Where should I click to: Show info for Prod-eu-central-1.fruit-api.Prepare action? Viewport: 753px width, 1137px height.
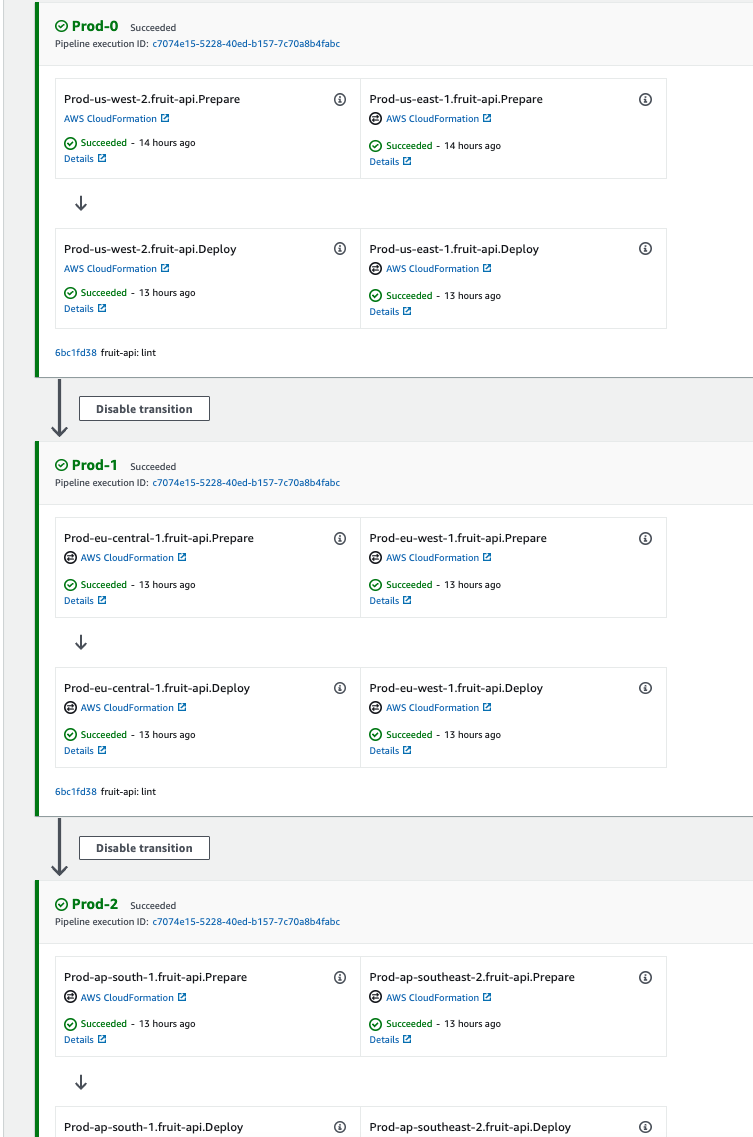pyautogui.click(x=340, y=538)
